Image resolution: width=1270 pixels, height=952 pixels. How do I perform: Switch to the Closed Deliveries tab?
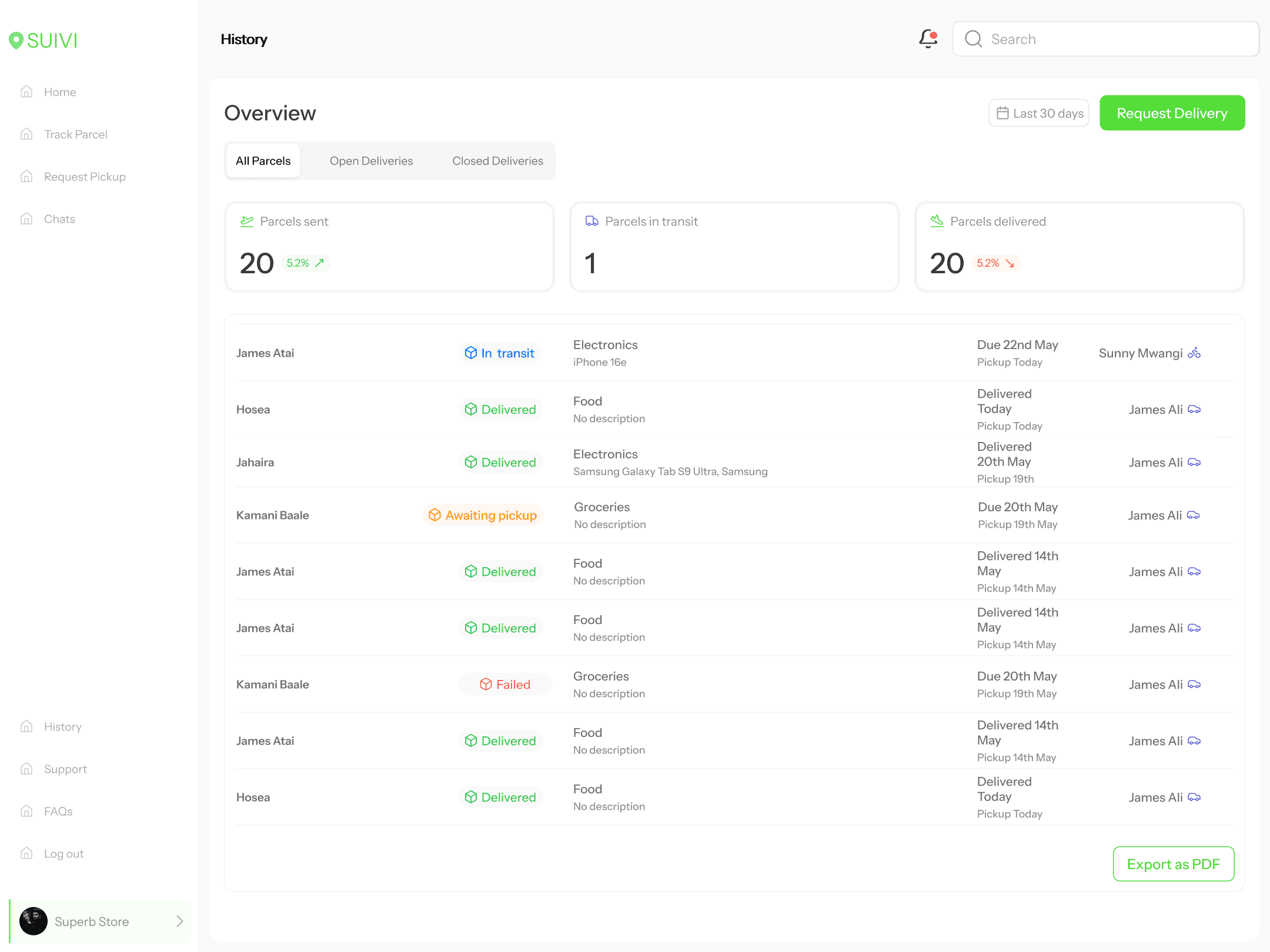tap(497, 161)
